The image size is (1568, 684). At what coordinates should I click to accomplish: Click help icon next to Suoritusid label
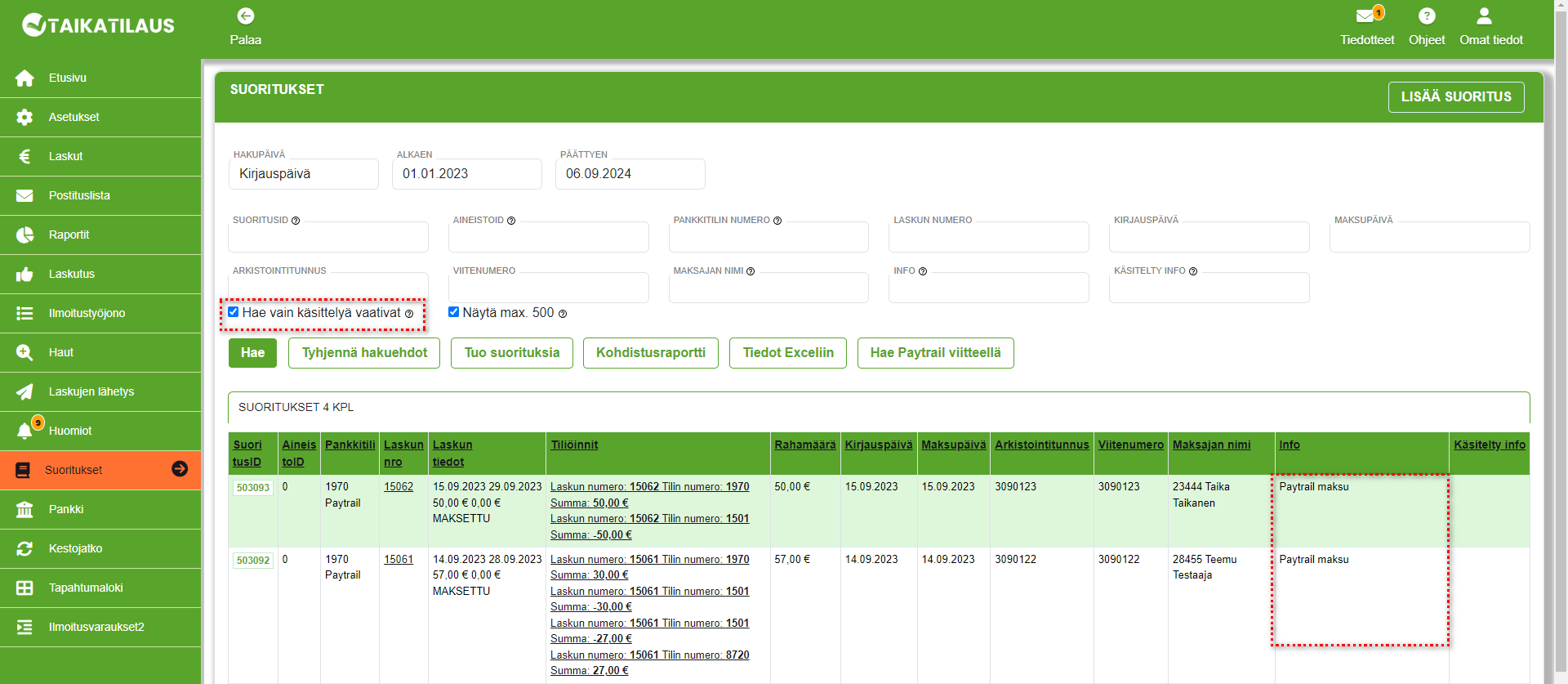click(x=296, y=221)
